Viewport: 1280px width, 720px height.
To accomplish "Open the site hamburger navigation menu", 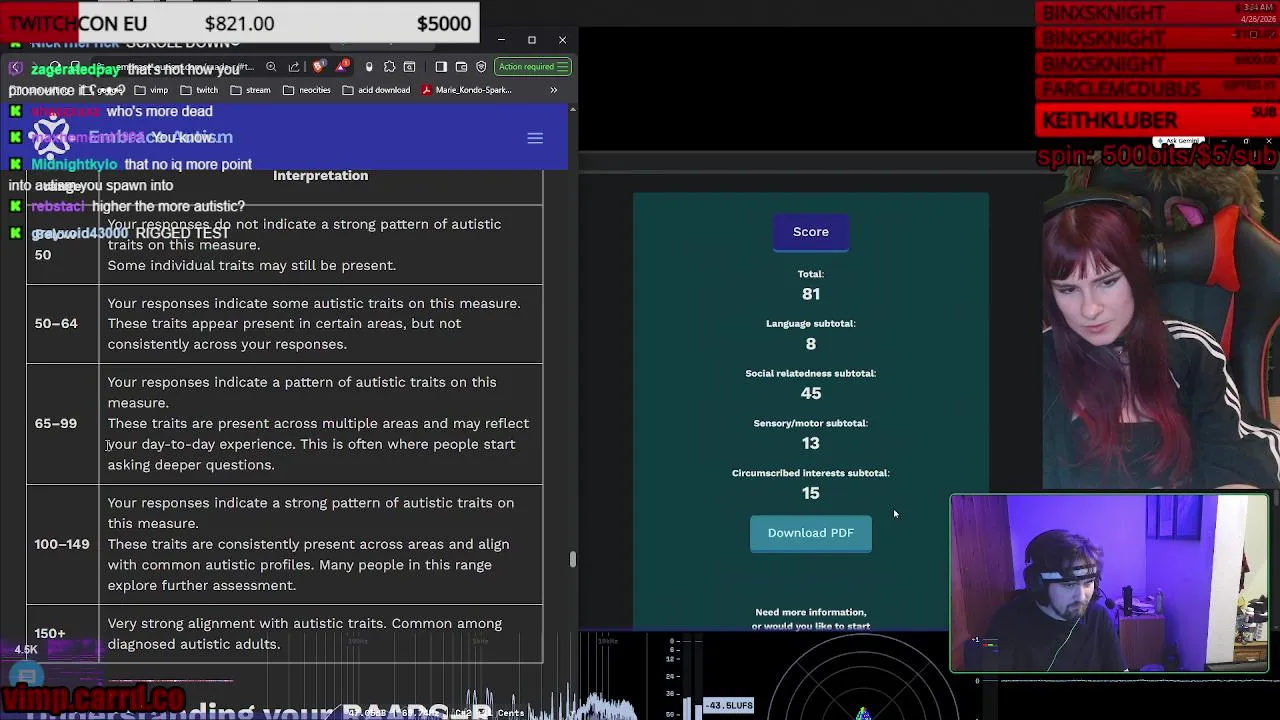I will click(535, 138).
